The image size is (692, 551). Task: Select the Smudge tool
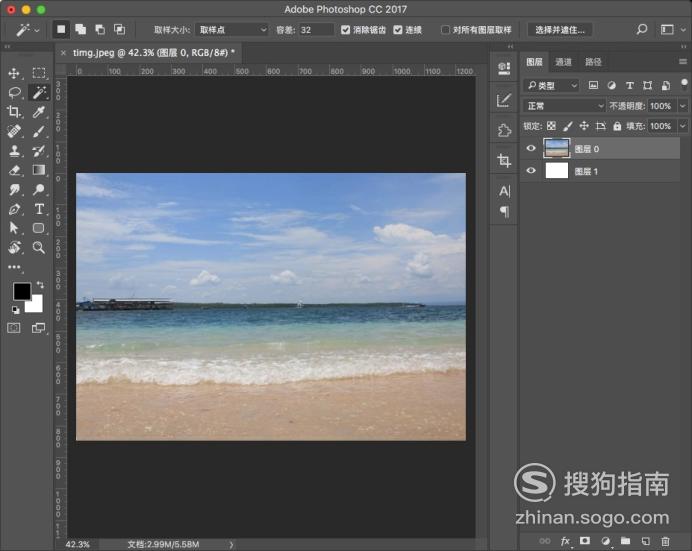14,190
